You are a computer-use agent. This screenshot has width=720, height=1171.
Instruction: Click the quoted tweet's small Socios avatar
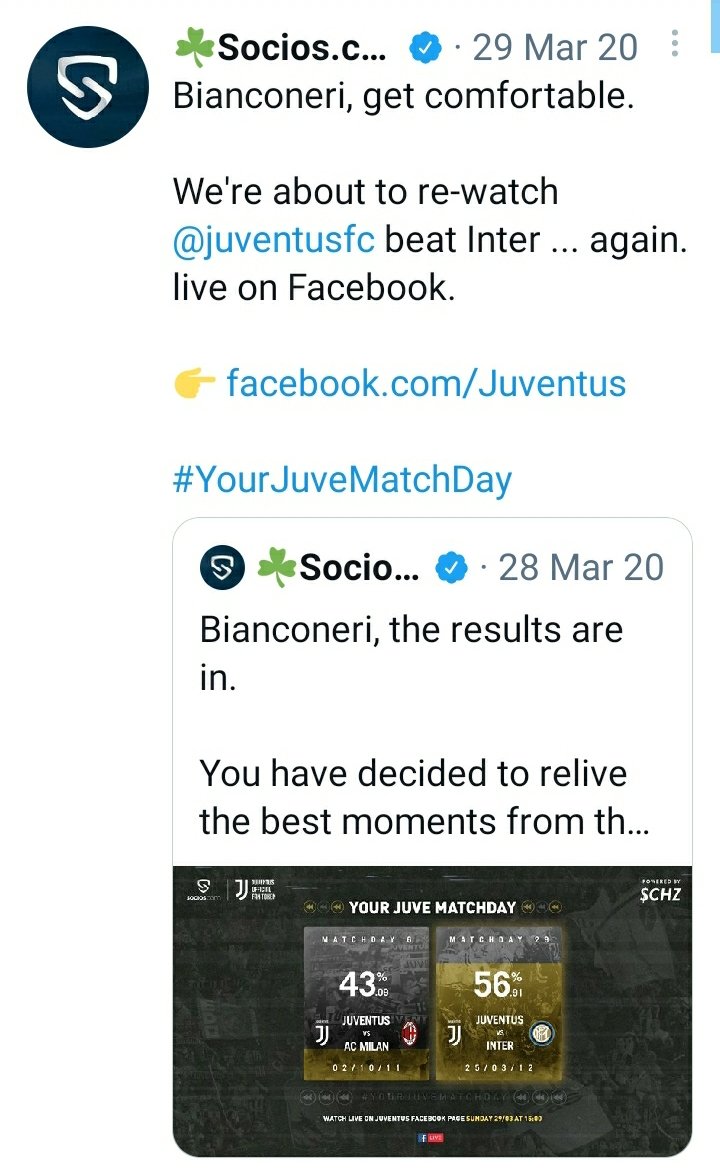click(x=222, y=568)
